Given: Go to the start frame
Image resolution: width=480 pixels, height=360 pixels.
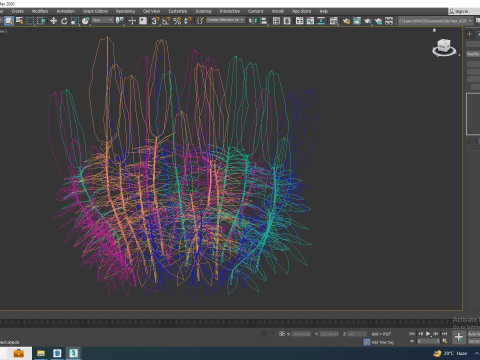Looking at the screenshot, I should [412, 333].
